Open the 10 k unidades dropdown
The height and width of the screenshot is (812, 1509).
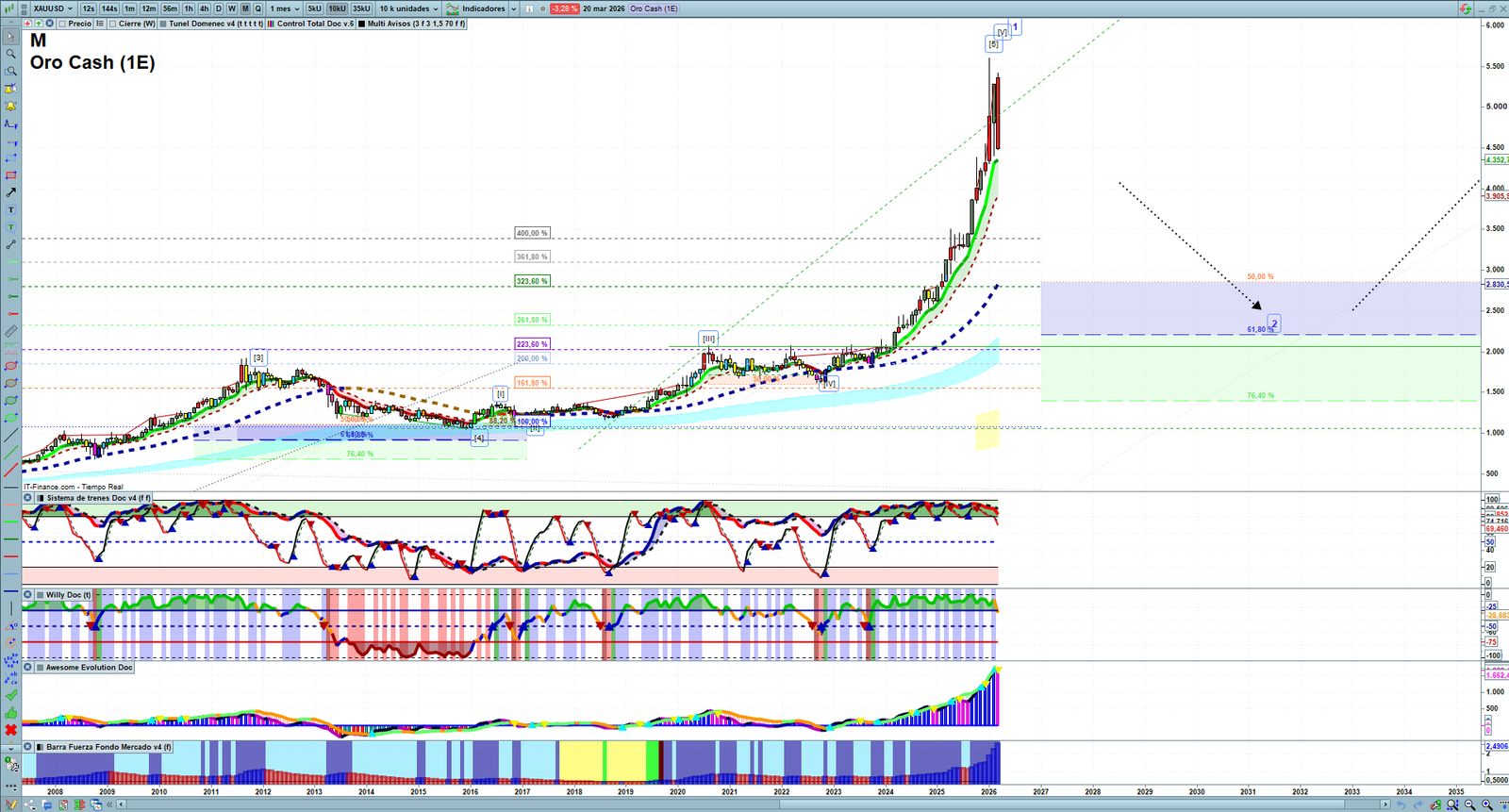click(x=409, y=8)
